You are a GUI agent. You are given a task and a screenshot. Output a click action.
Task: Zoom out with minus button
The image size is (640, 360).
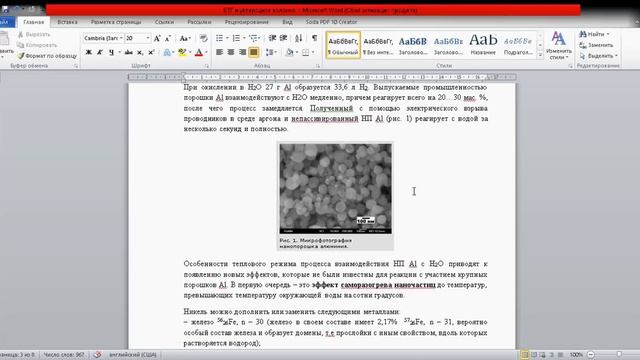591,355
